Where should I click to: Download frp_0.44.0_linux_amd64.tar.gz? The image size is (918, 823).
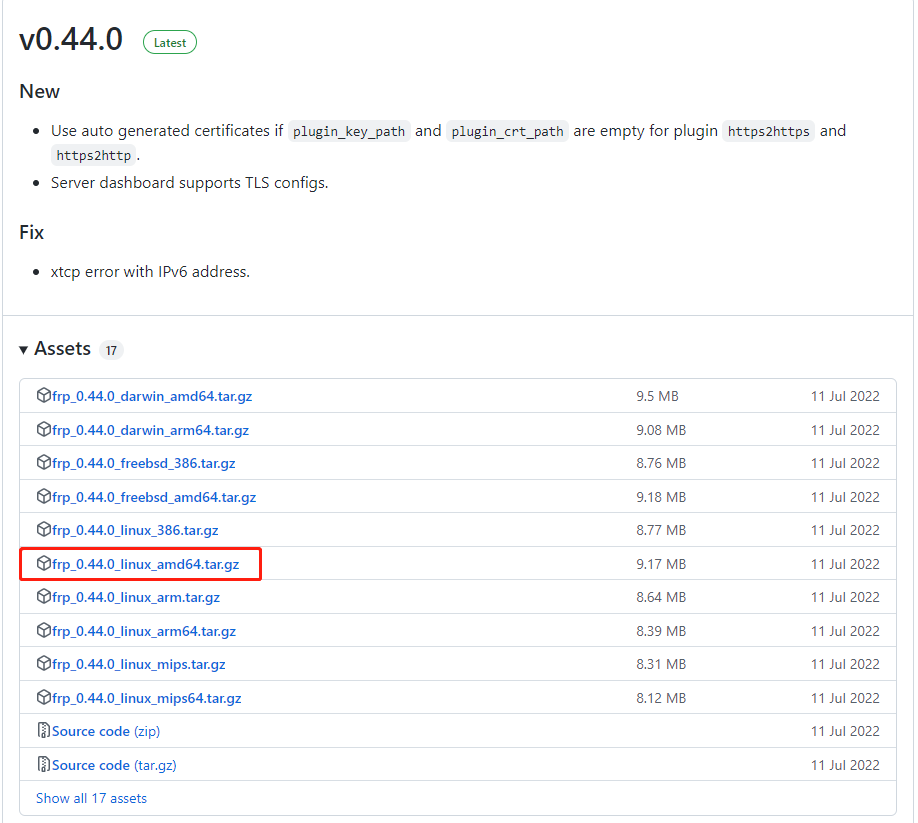tap(145, 564)
